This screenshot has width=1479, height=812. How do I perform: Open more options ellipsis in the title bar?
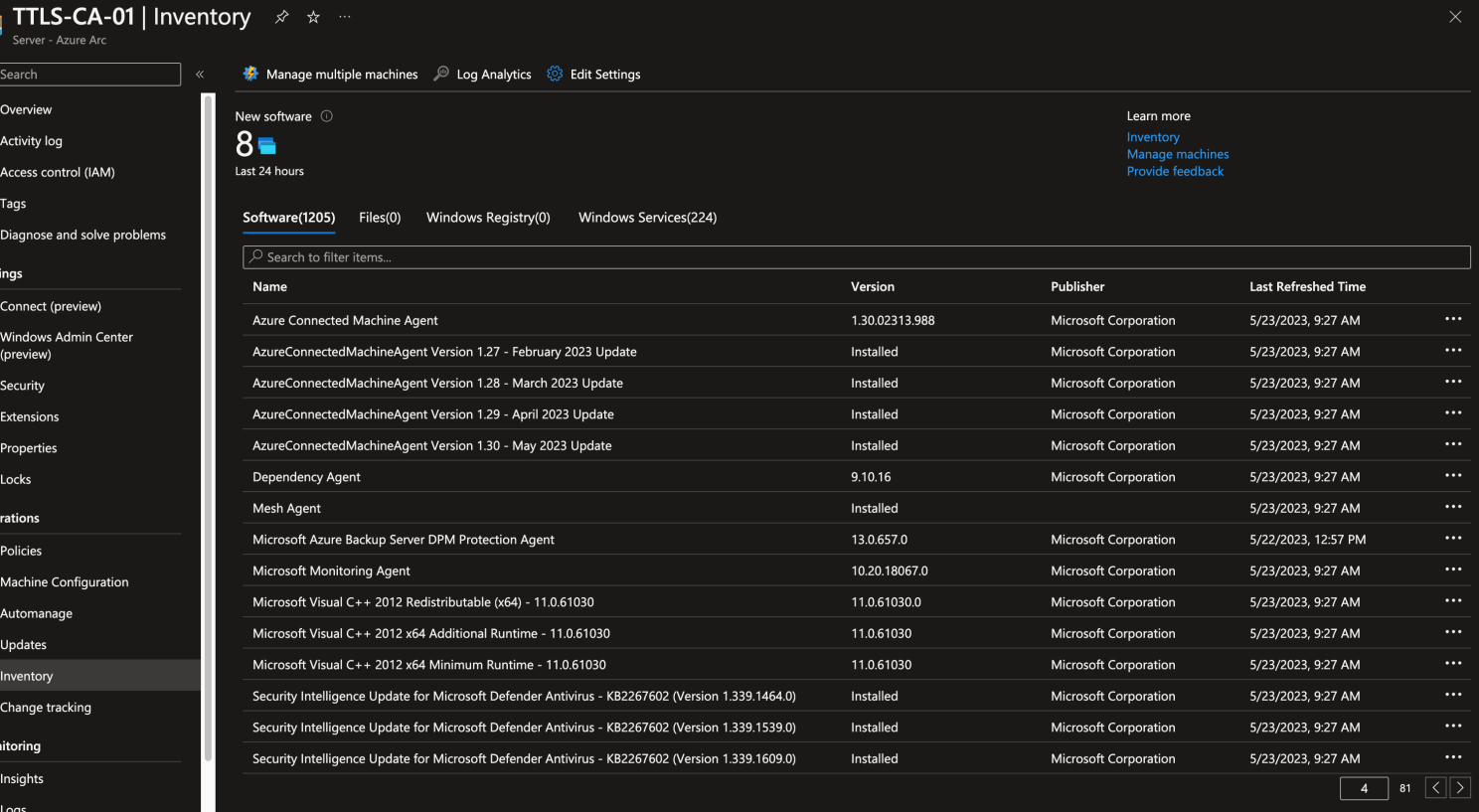344,17
